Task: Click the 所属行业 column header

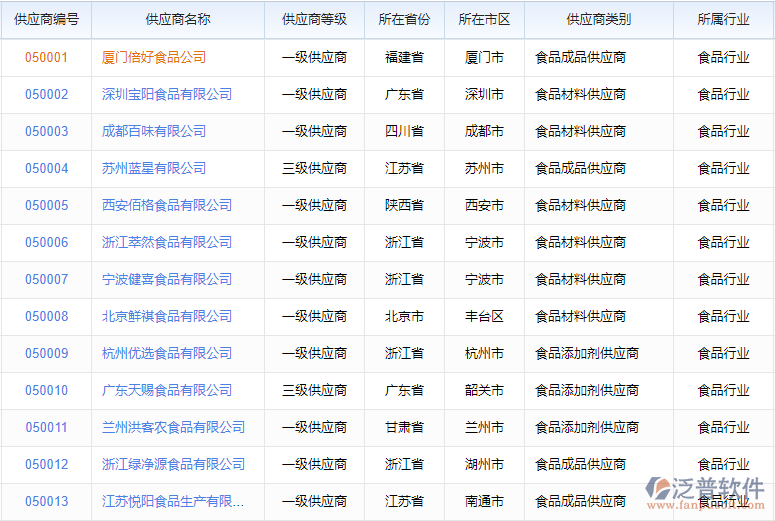Action: click(x=723, y=19)
